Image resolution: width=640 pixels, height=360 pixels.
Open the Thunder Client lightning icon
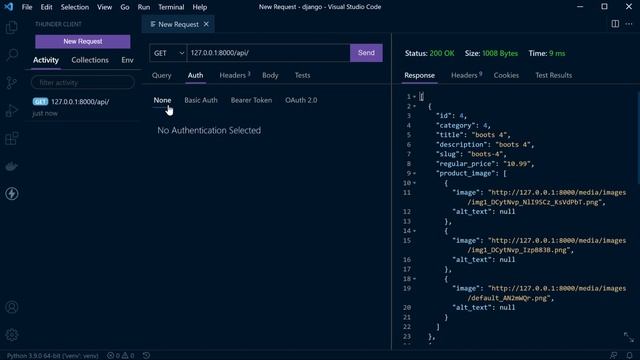12,193
